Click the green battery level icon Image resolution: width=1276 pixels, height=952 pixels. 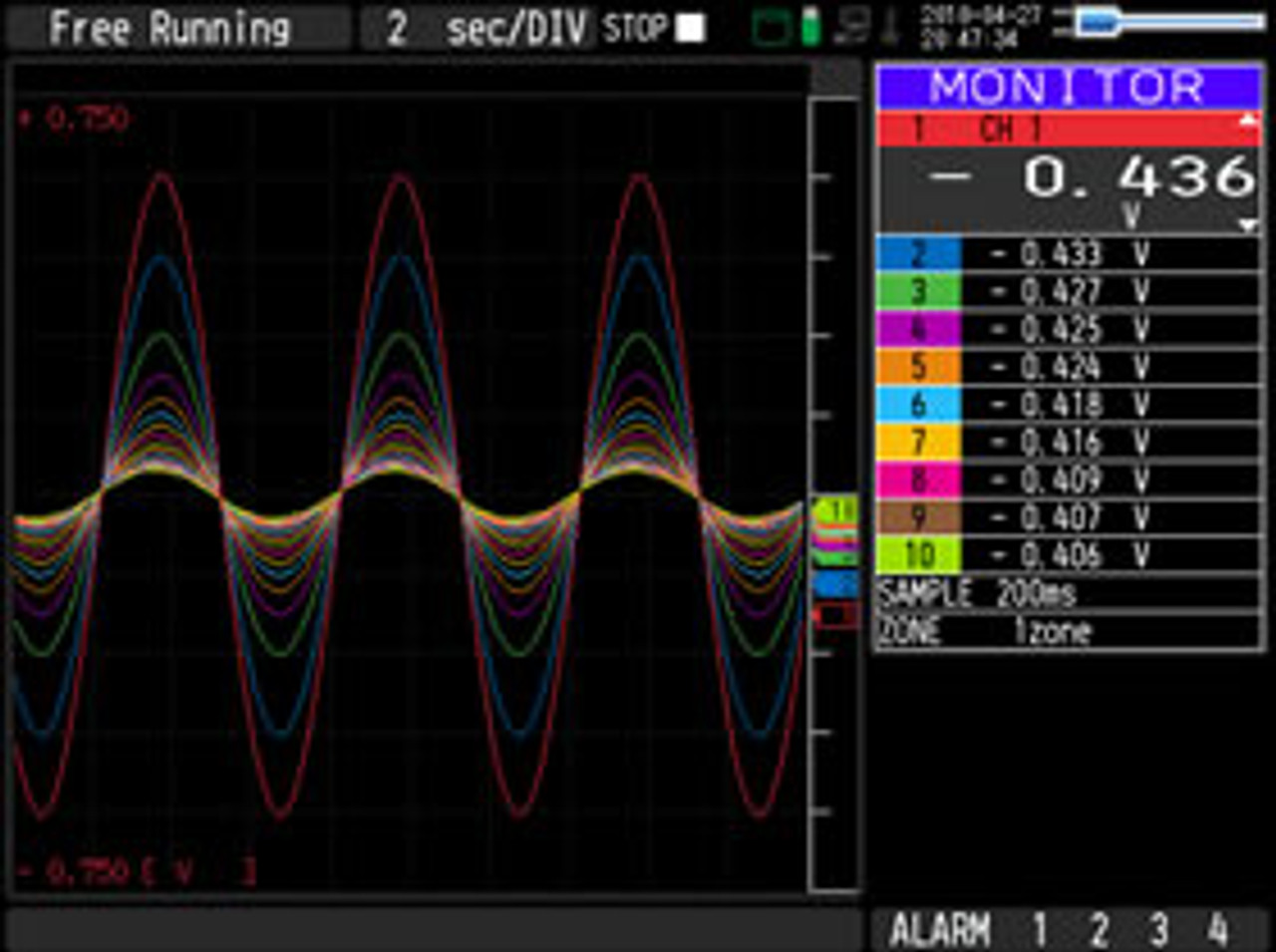811,27
